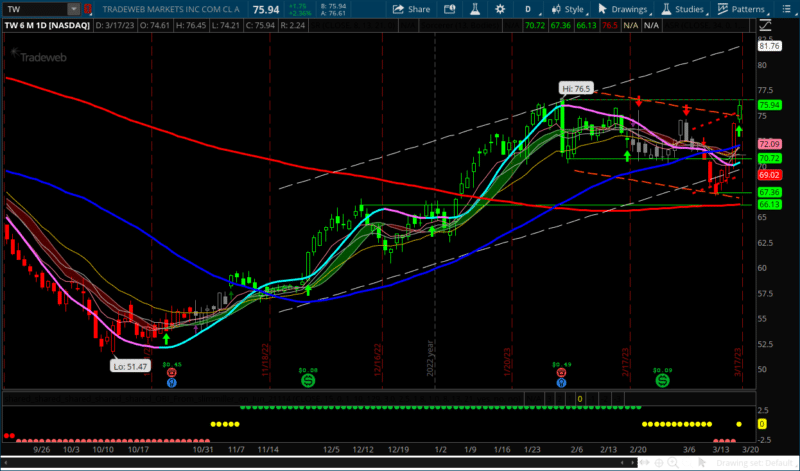The width and height of the screenshot is (800, 471).
Task: Click the yellow 0 lower study axis bubble
Action: click(x=762, y=424)
